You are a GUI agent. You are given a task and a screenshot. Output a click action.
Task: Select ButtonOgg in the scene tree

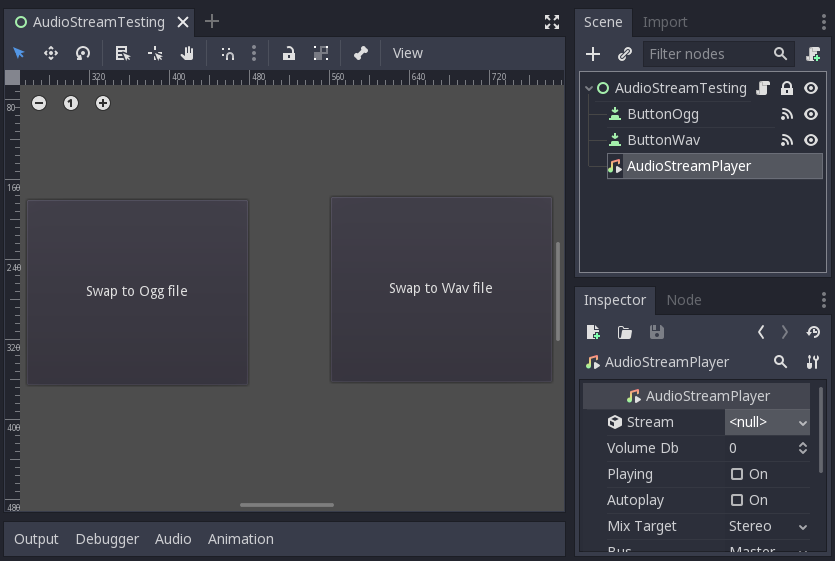[662, 114]
